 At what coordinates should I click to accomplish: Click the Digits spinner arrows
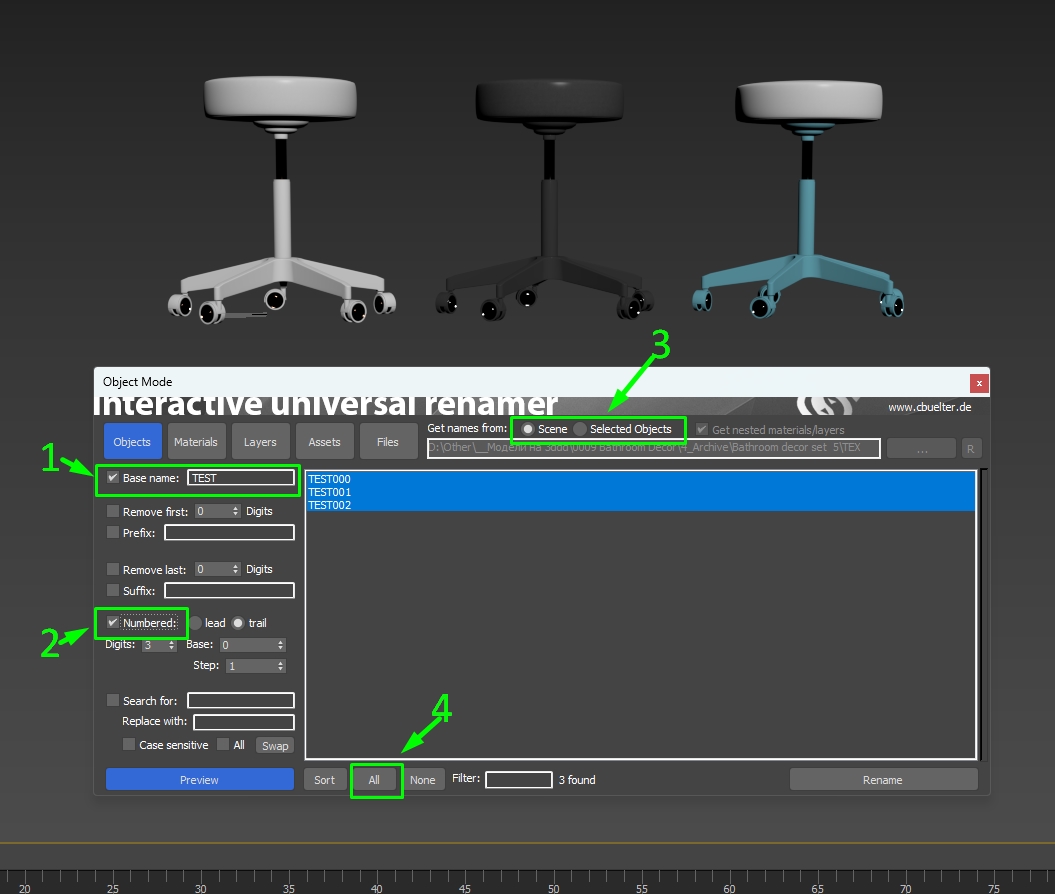pos(172,645)
